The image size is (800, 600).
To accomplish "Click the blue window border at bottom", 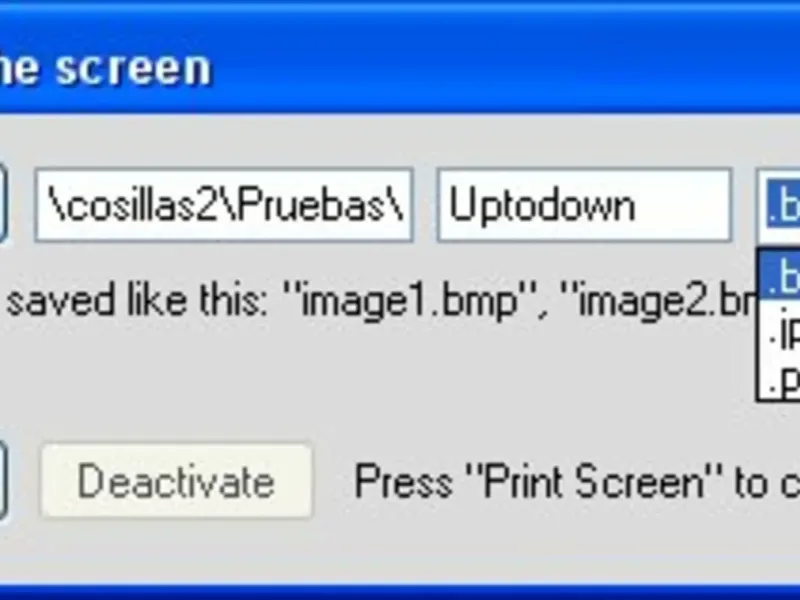I will (x=400, y=592).
